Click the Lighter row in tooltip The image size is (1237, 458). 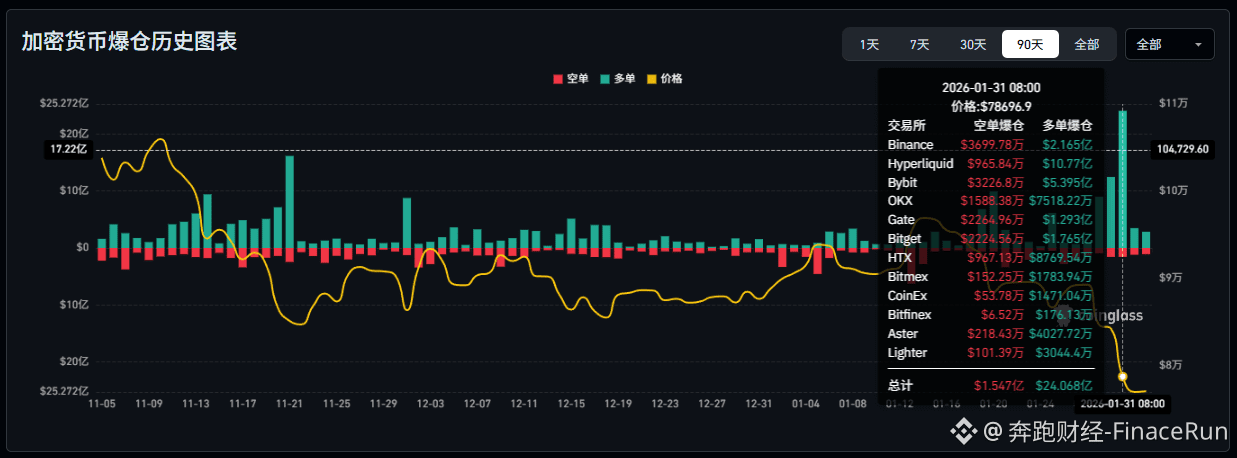coord(990,352)
